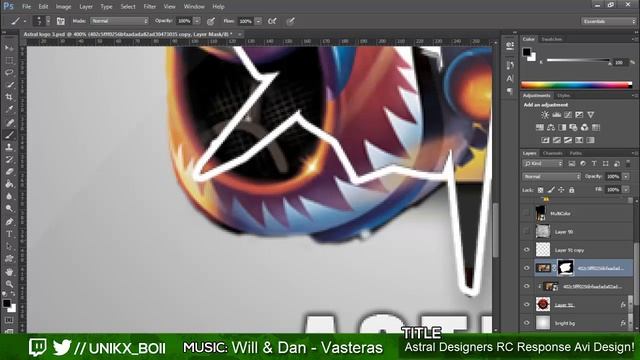This screenshot has width=640, height=360.
Task: Switch to the Channels tab
Action: coord(552,153)
